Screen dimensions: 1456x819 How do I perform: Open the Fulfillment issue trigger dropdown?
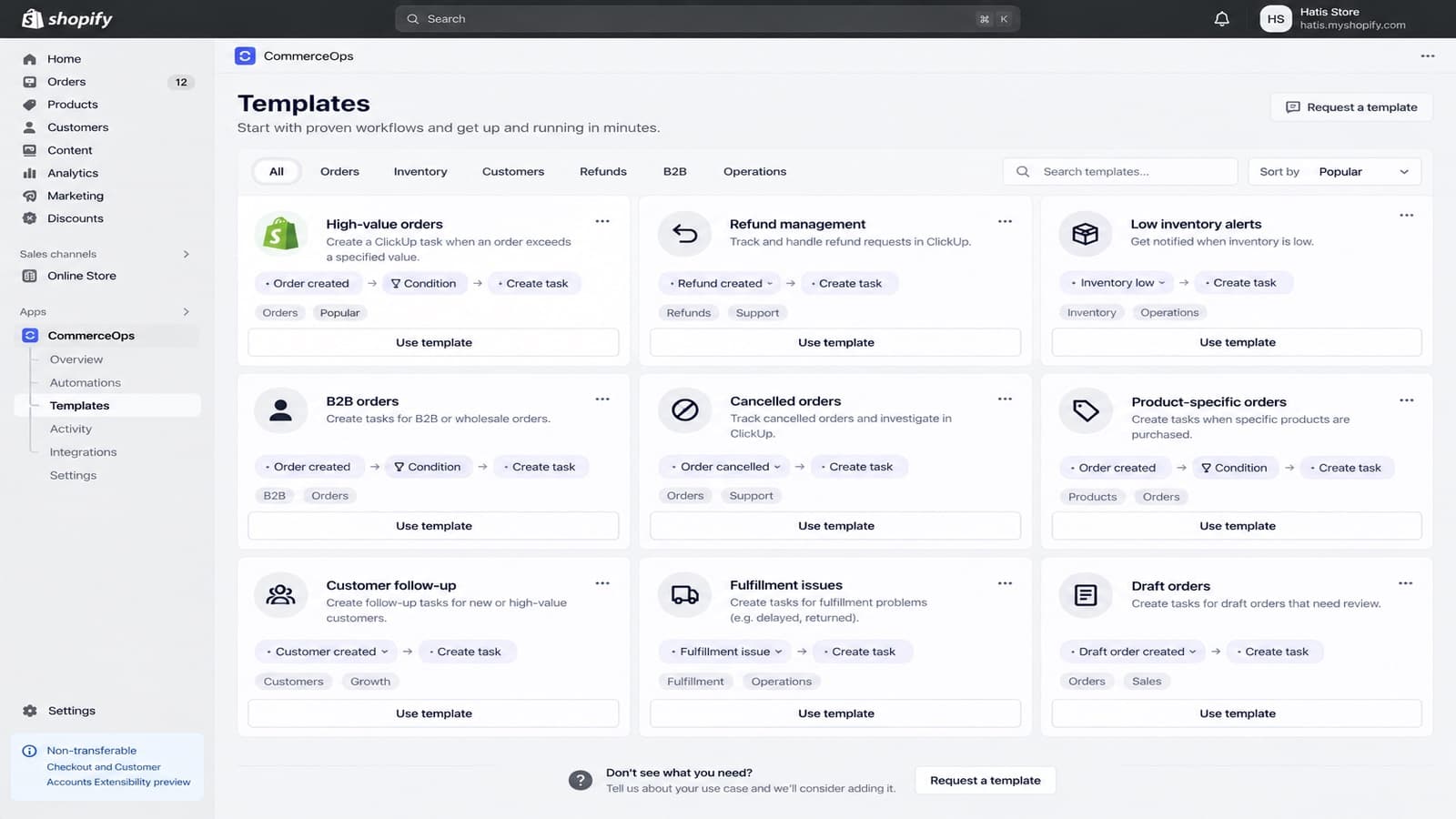click(x=725, y=652)
